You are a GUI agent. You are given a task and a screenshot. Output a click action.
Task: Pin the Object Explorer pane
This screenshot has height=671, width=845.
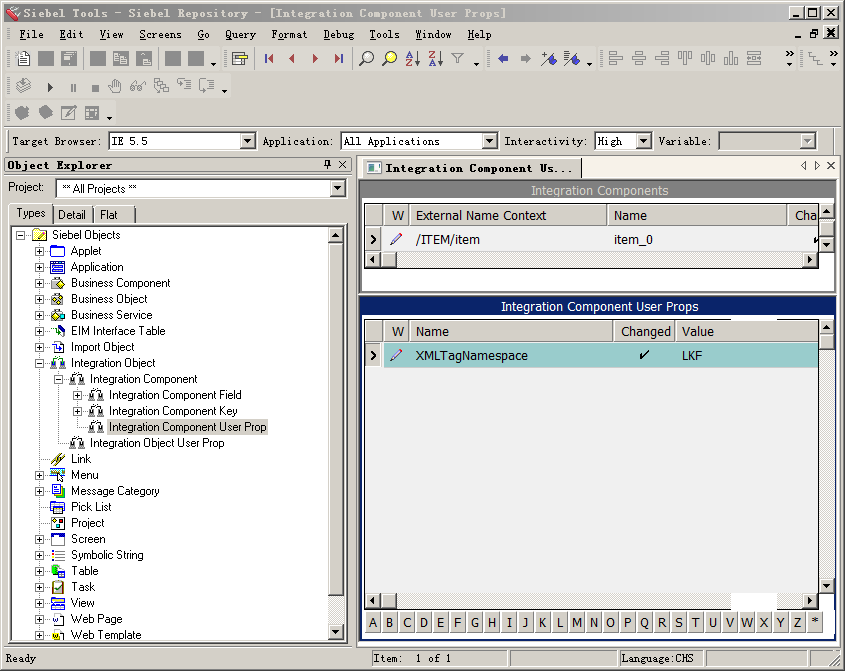click(x=327, y=164)
